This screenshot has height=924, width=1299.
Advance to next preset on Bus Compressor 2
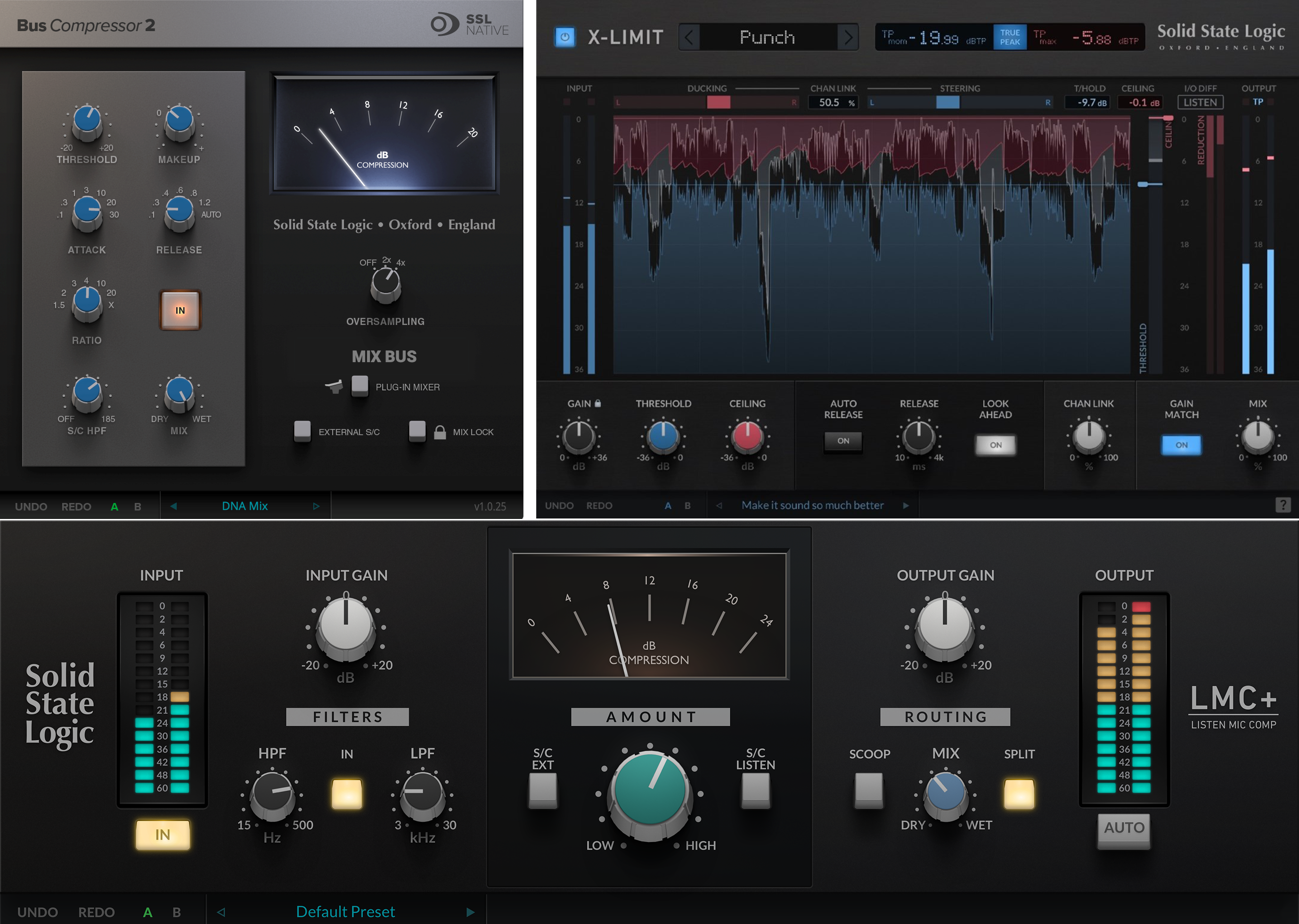click(317, 506)
